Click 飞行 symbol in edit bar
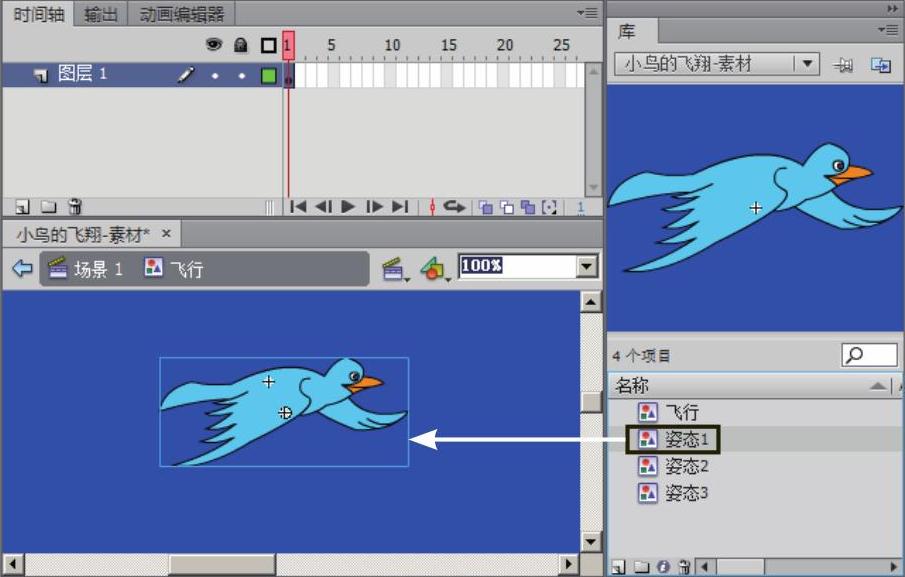The height and width of the screenshot is (577, 905). (x=174, y=269)
